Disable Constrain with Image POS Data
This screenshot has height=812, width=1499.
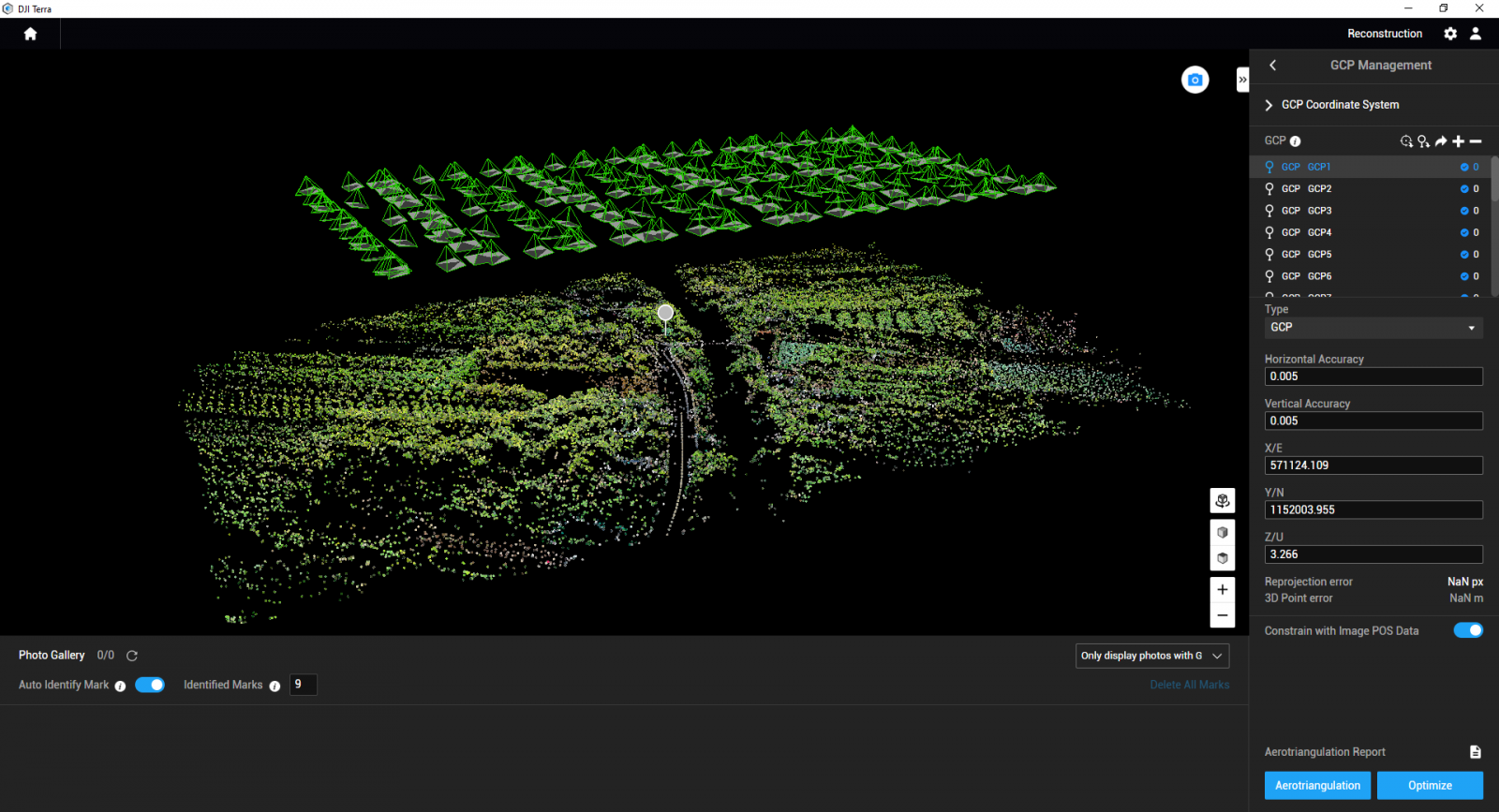click(x=1467, y=630)
